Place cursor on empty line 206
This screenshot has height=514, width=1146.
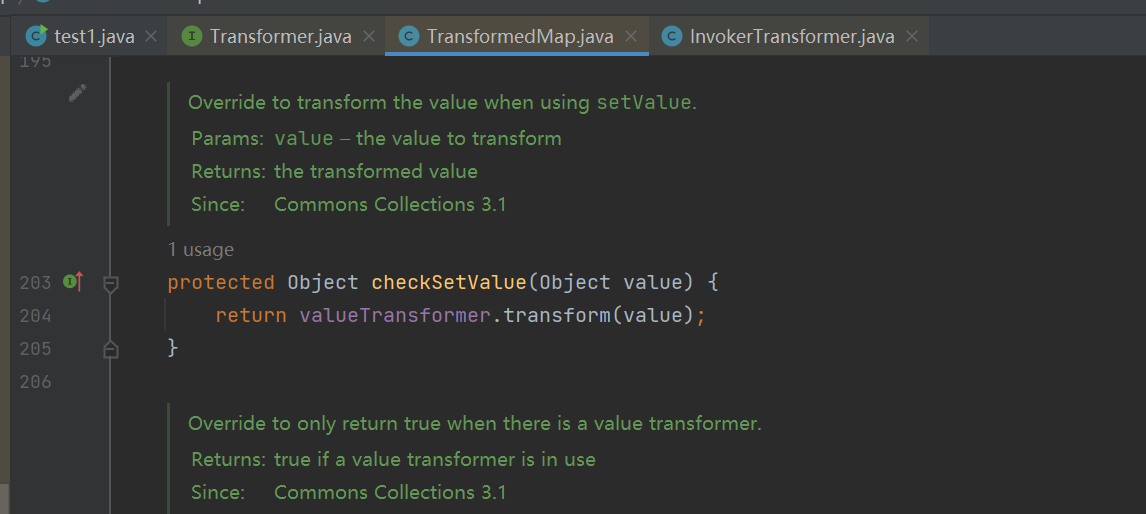tap(400, 381)
